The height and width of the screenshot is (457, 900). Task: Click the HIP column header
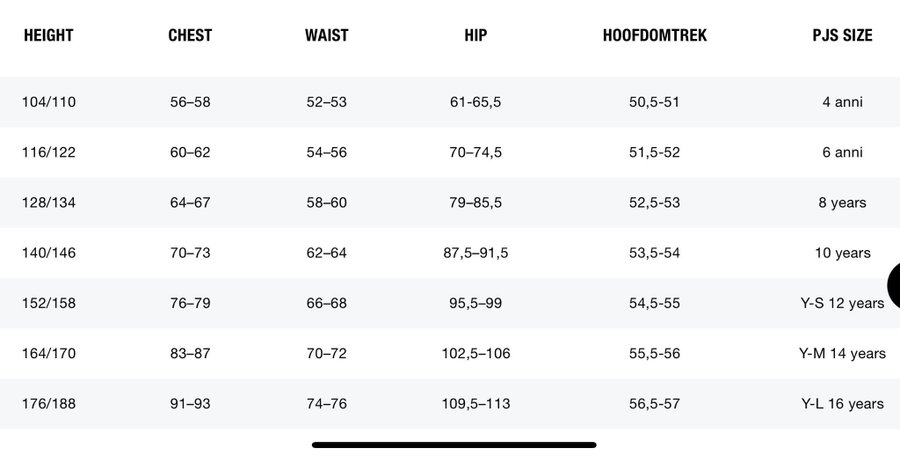tap(476, 36)
